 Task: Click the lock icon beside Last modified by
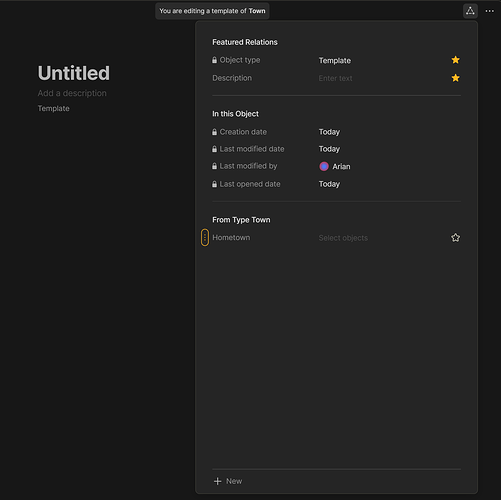(214, 166)
